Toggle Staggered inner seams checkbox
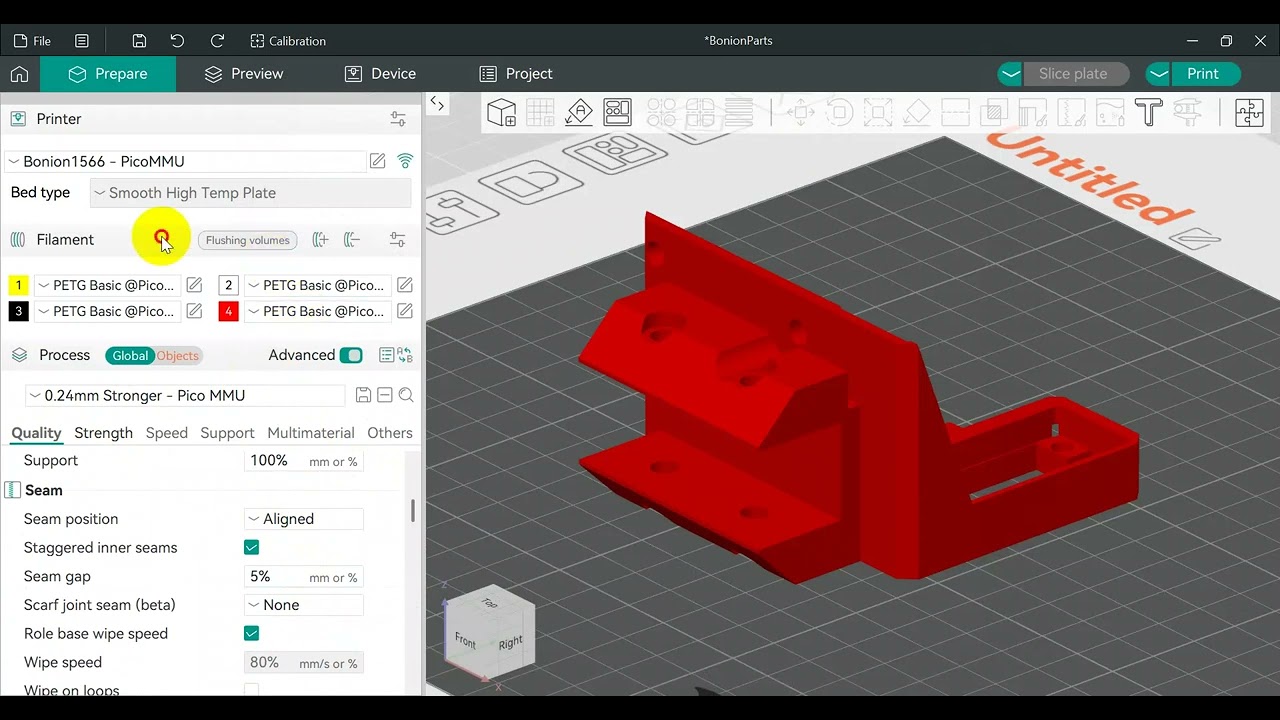The height and width of the screenshot is (720, 1280). pos(252,547)
